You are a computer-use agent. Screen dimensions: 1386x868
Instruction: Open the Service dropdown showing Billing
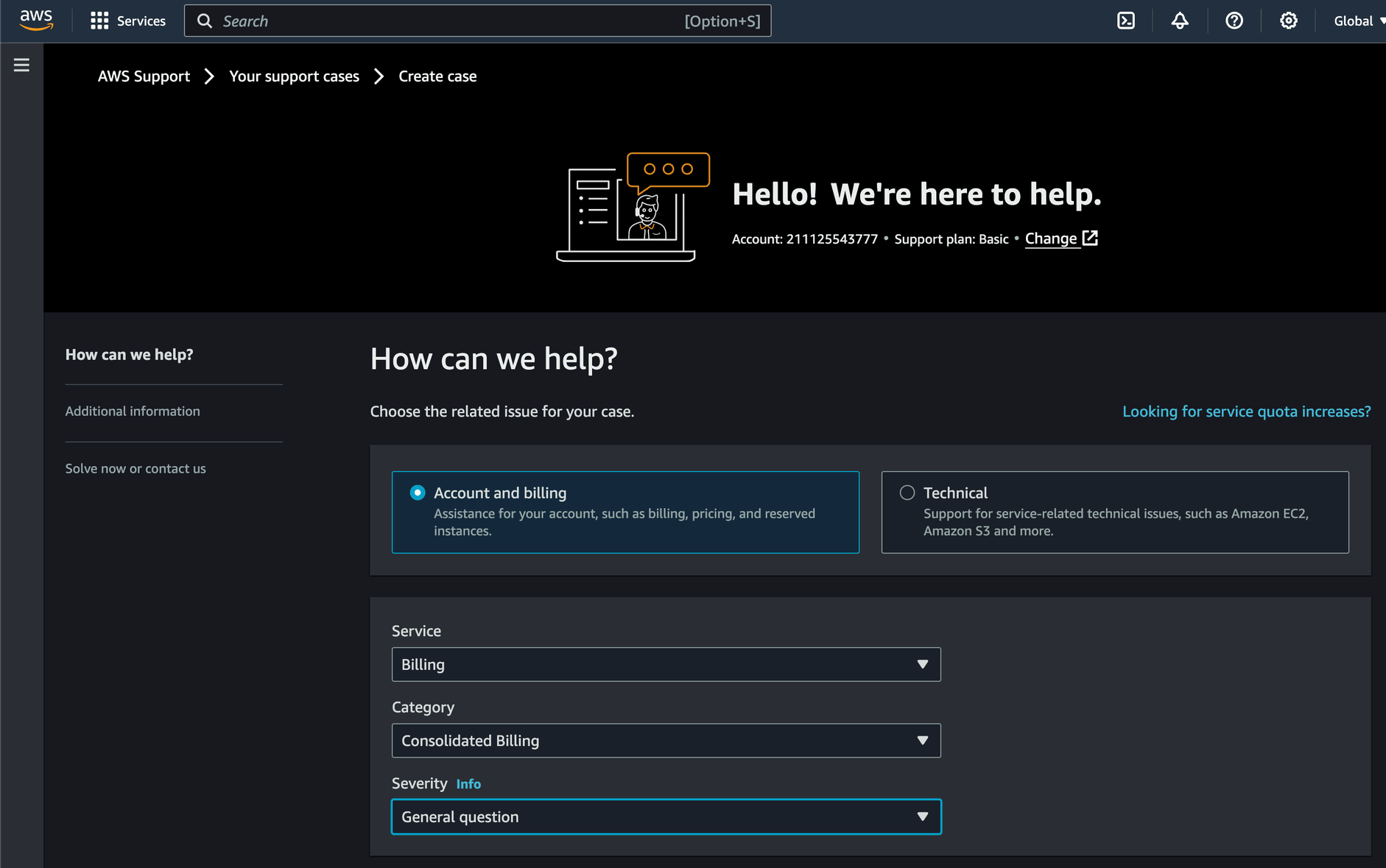tap(666, 664)
